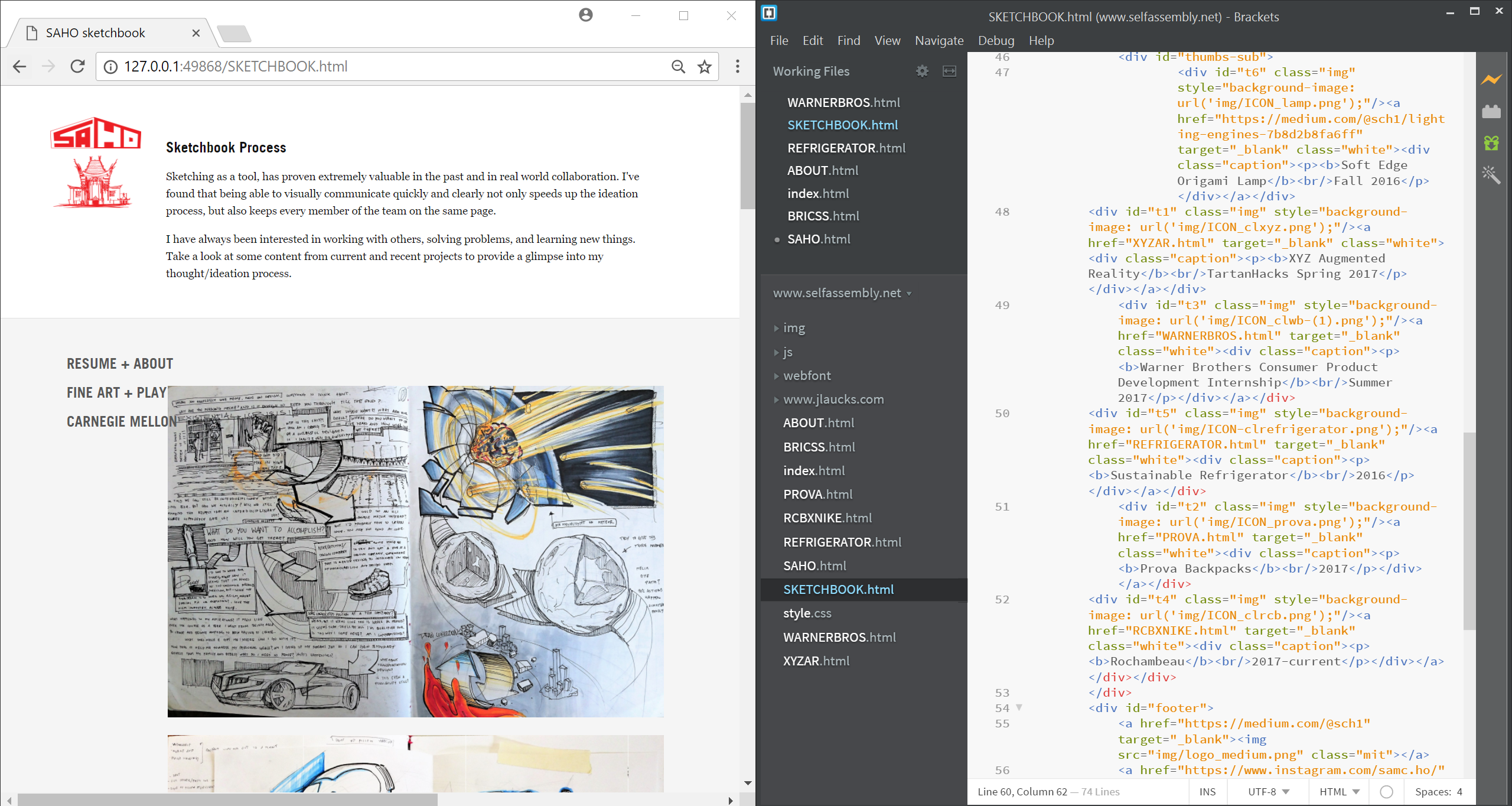Click the Brackets logo in the title bar
The width and height of the screenshot is (1512, 806).
768,12
